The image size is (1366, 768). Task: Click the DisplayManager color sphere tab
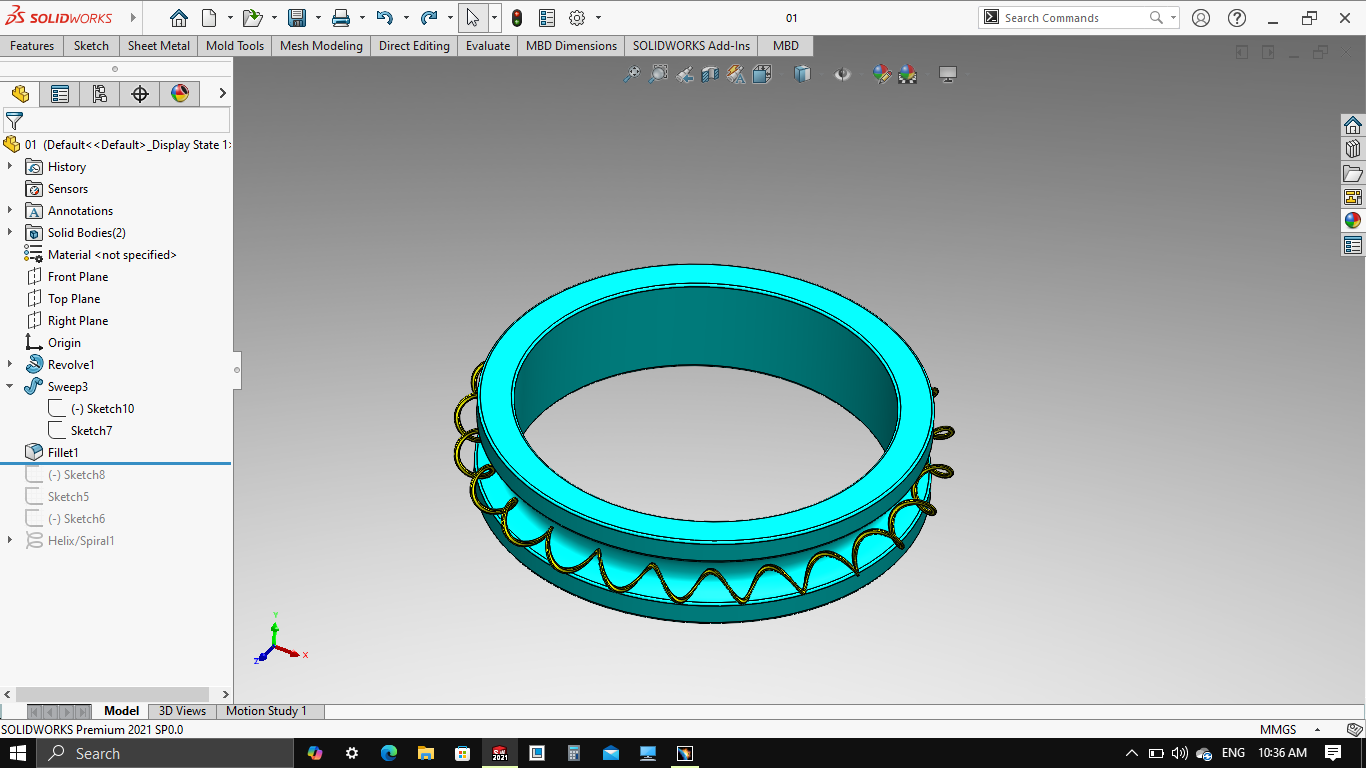coord(180,94)
